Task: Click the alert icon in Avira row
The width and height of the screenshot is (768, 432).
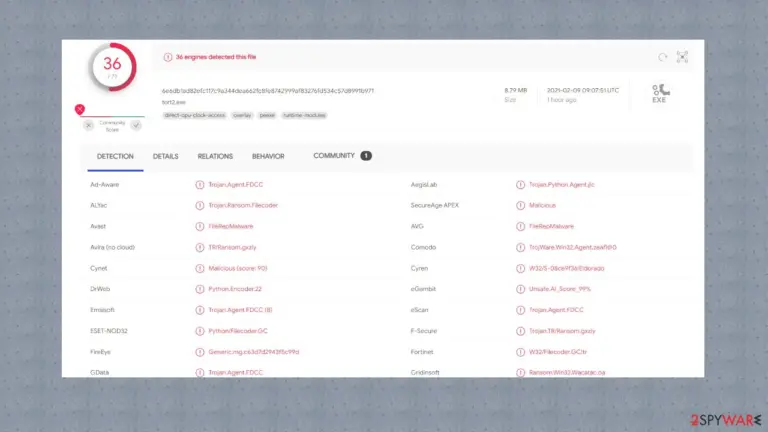Action: [199, 247]
